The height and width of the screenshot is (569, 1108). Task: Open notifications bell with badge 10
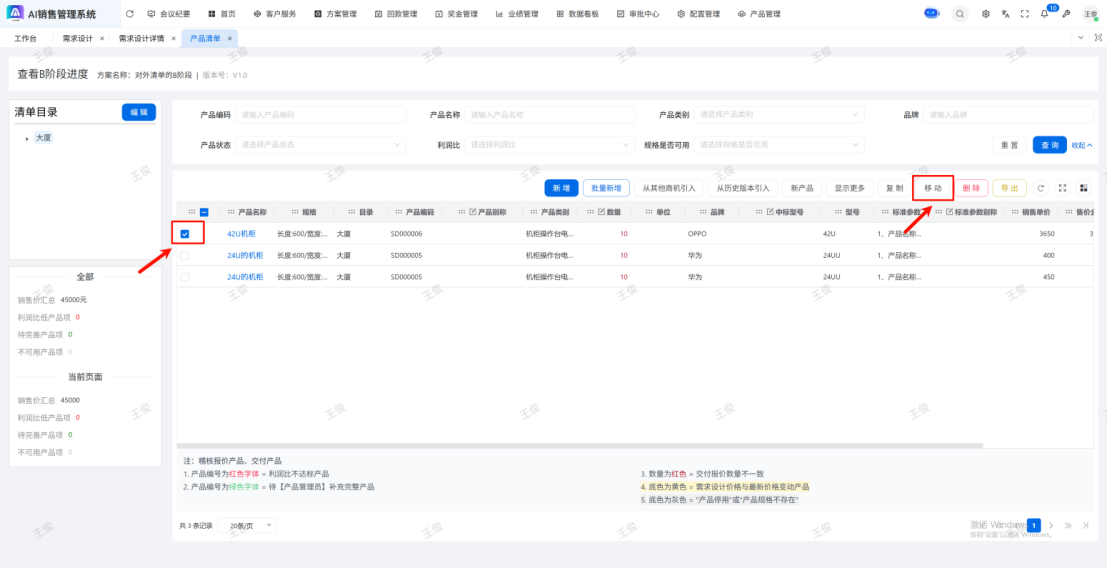tap(1044, 14)
